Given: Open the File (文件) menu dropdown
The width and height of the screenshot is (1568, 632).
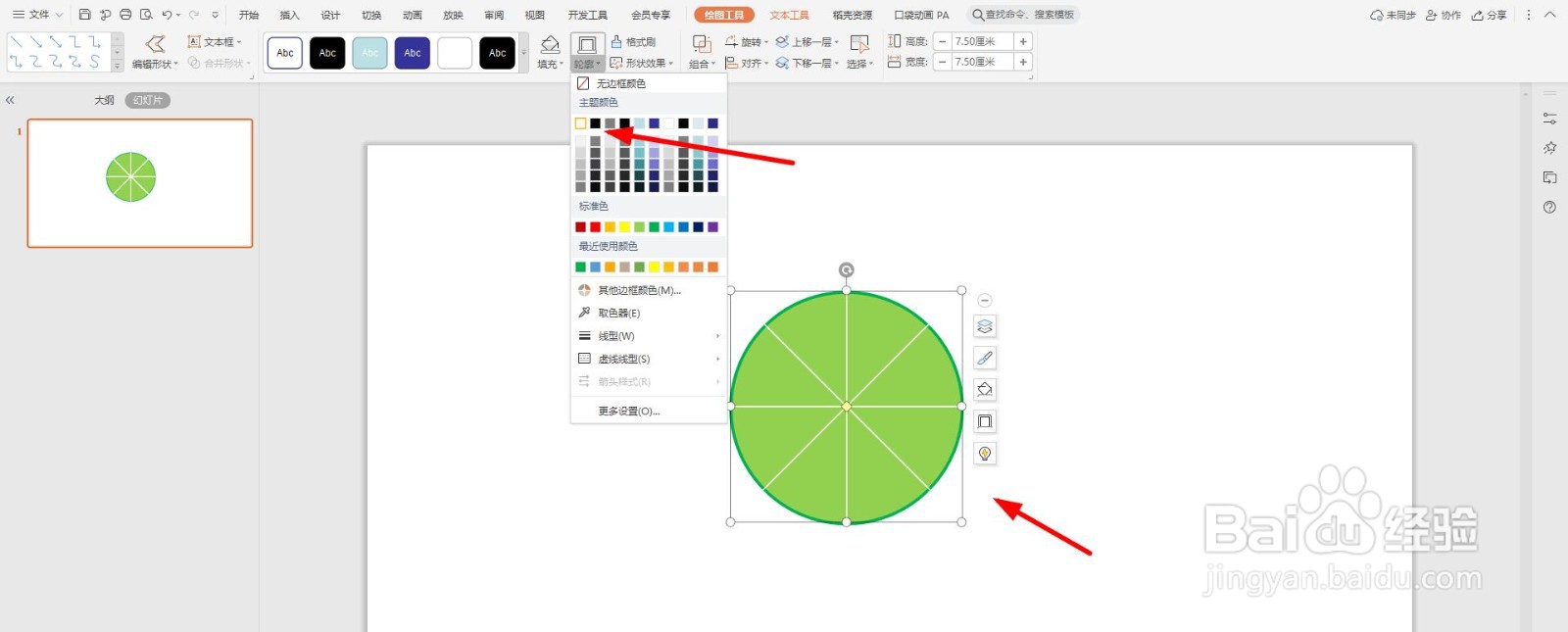Looking at the screenshot, I should pyautogui.click(x=38, y=15).
